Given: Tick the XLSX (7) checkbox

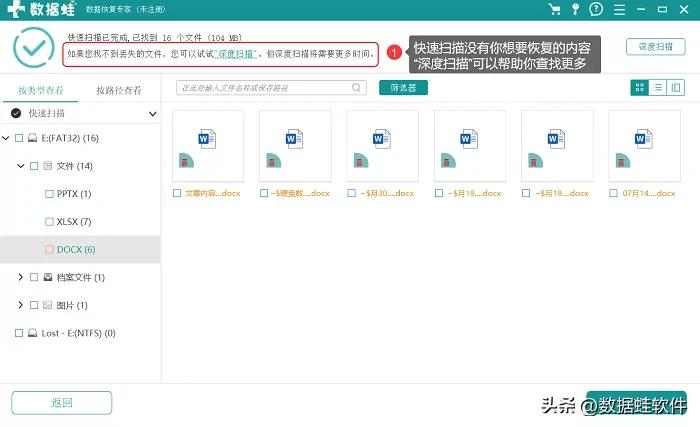Looking at the screenshot, I should pos(49,222).
